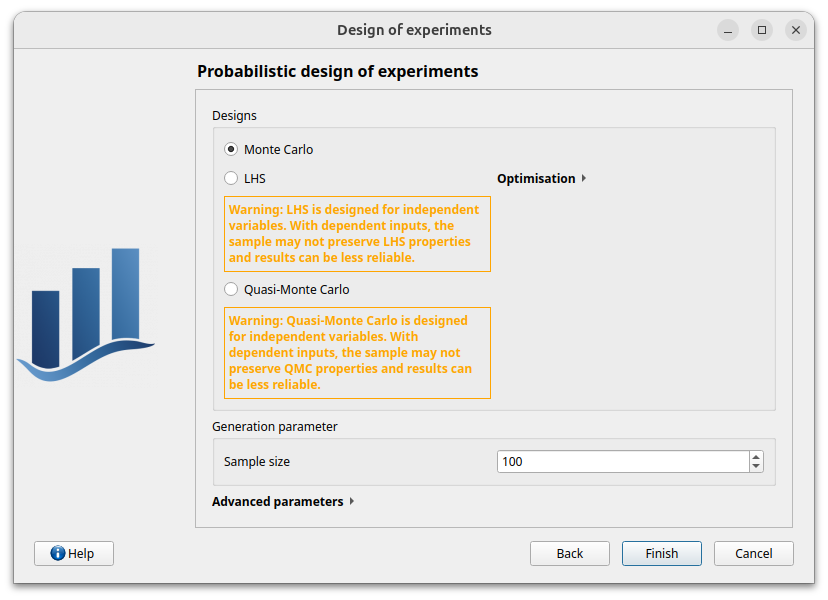Viewport: 828px width, 600px height.
Task: Click the Optimisation label text
Action: pyautogui.click(x=536, y=179)
